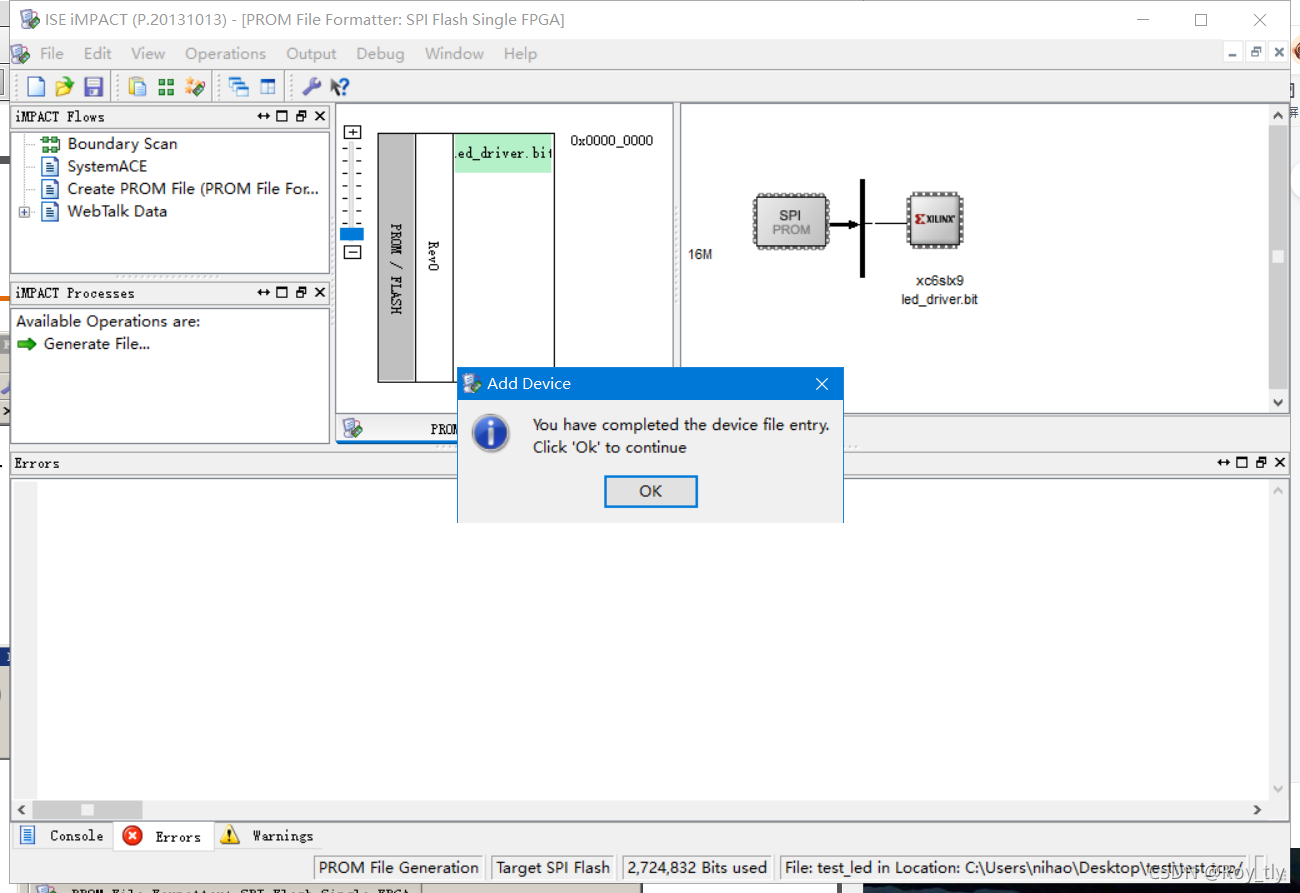Open the Window menu
The image size is (1300, 893).
454,54
